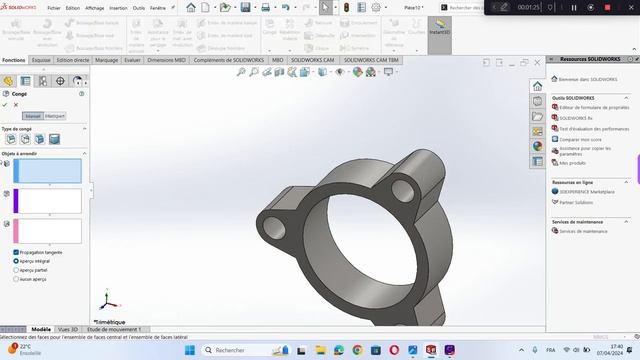Open Appearances sphere tab in task pane

[x=537, y=146]
